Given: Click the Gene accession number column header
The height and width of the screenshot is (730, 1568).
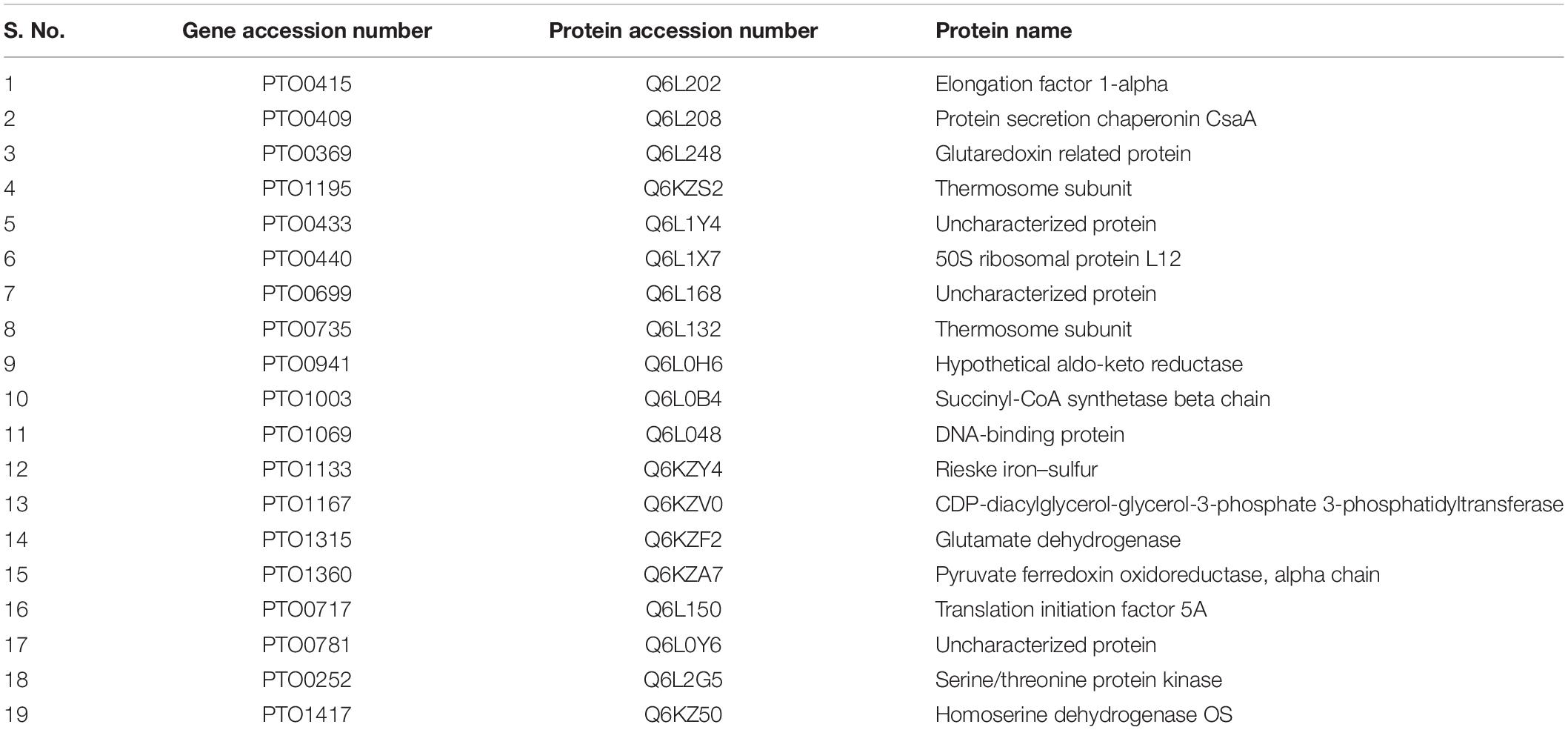Looking at the screenshot, I should (x=307, y=30).
